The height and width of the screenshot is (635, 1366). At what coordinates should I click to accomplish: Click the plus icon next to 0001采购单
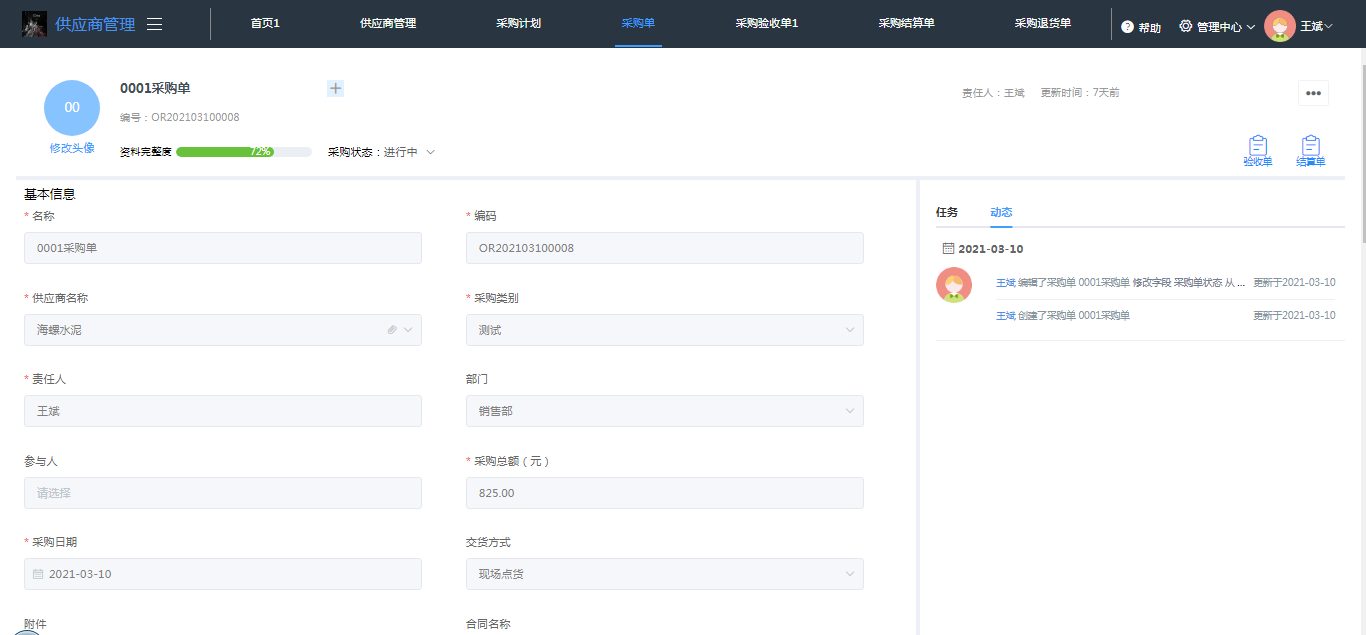(335, 88)
